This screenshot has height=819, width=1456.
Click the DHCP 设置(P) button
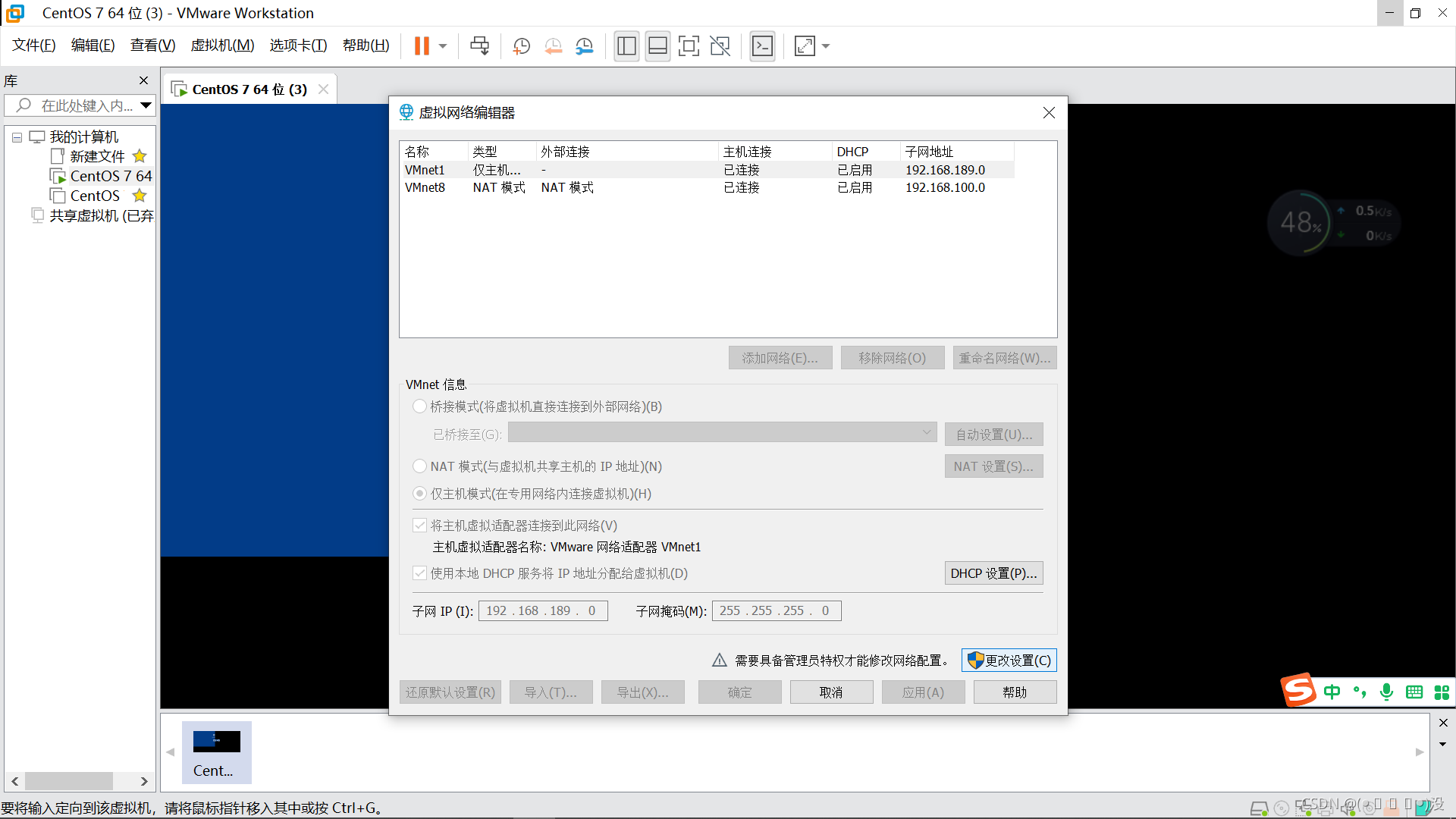point(993,573)
